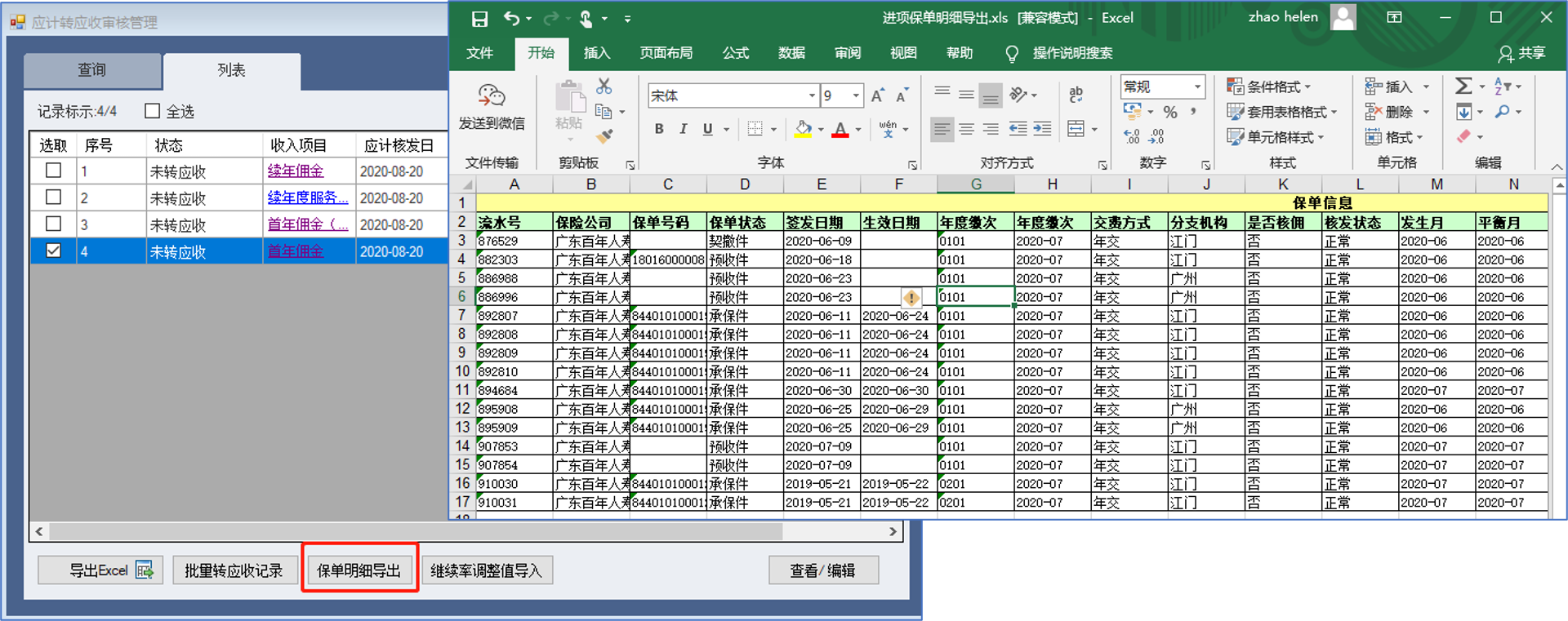Click the Cut scissors icon
1568x621 pixels.
[x=604, y=86]
